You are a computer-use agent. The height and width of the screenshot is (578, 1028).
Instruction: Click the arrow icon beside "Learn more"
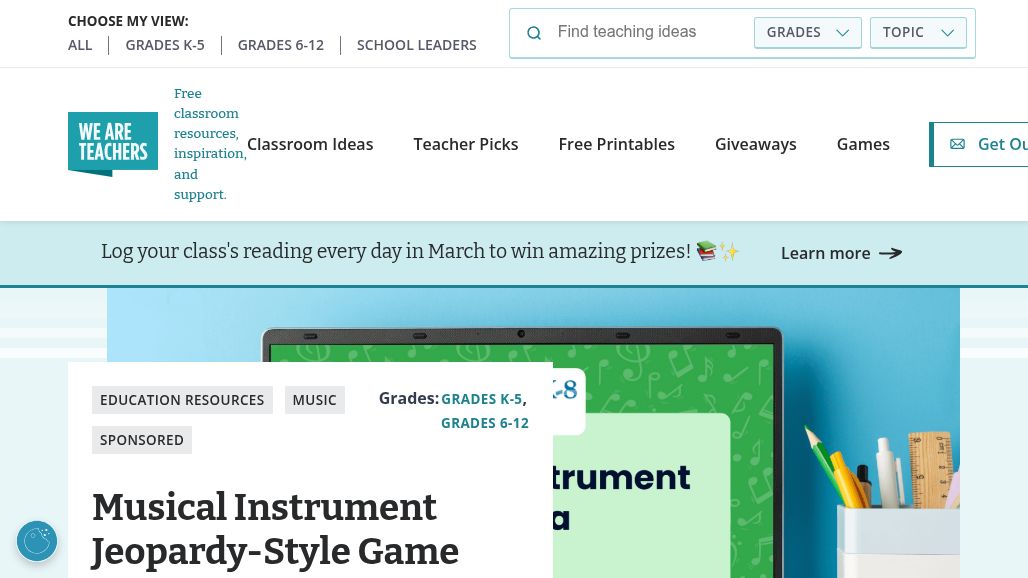[889, 253]
